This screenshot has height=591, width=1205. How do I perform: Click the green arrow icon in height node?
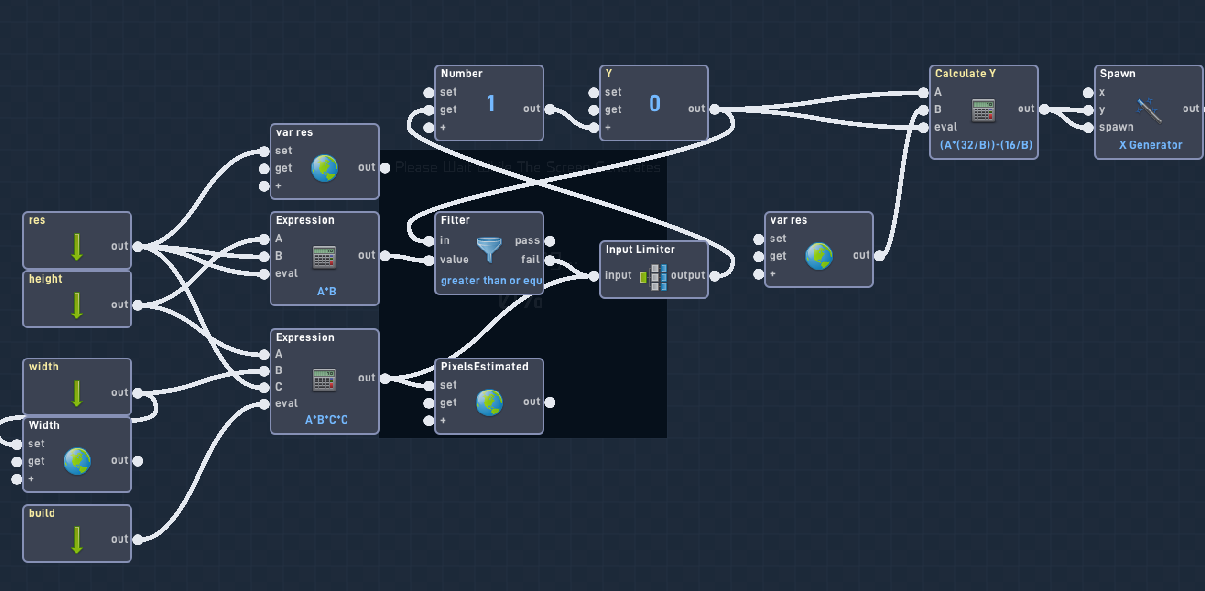(x=77, y=304)
